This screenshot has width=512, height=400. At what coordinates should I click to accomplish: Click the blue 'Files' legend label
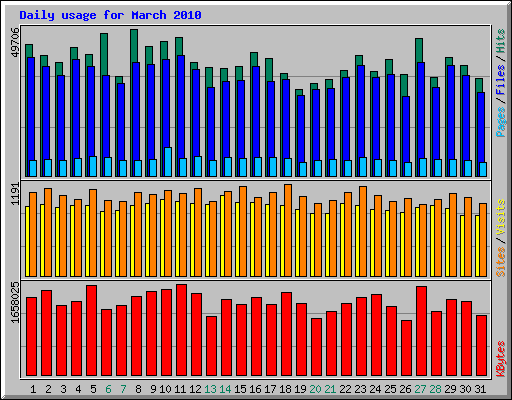point(501,80)
